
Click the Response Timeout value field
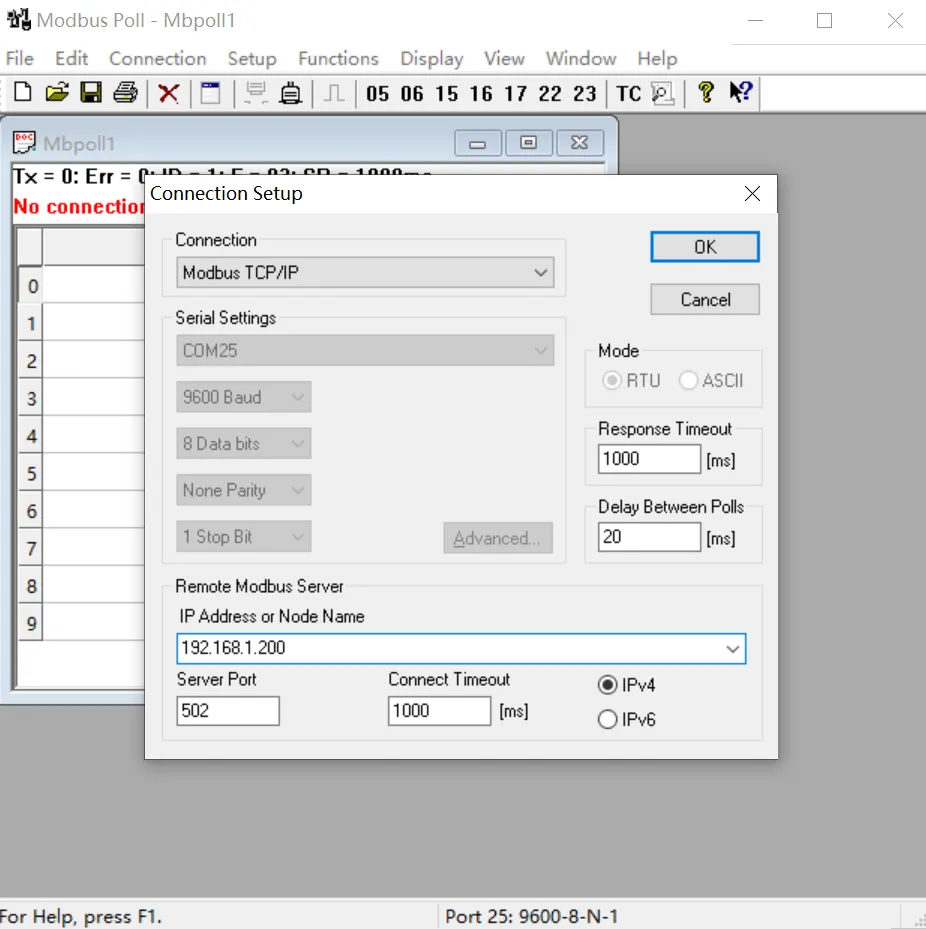(x=648, y=458)
